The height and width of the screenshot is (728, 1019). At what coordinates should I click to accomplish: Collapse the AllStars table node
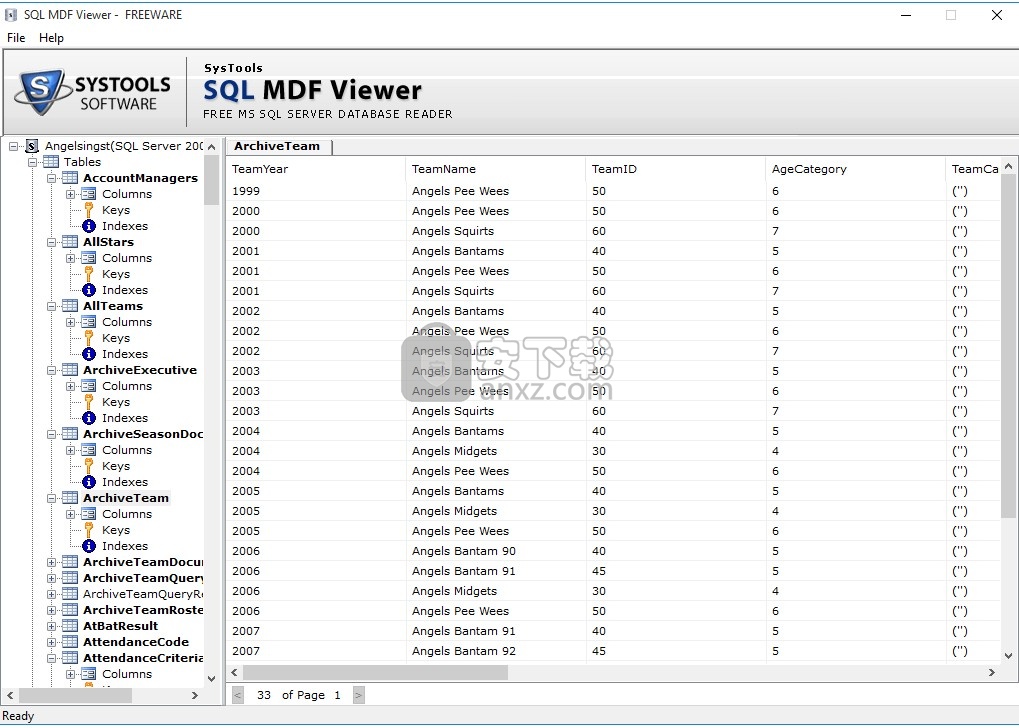51,242
